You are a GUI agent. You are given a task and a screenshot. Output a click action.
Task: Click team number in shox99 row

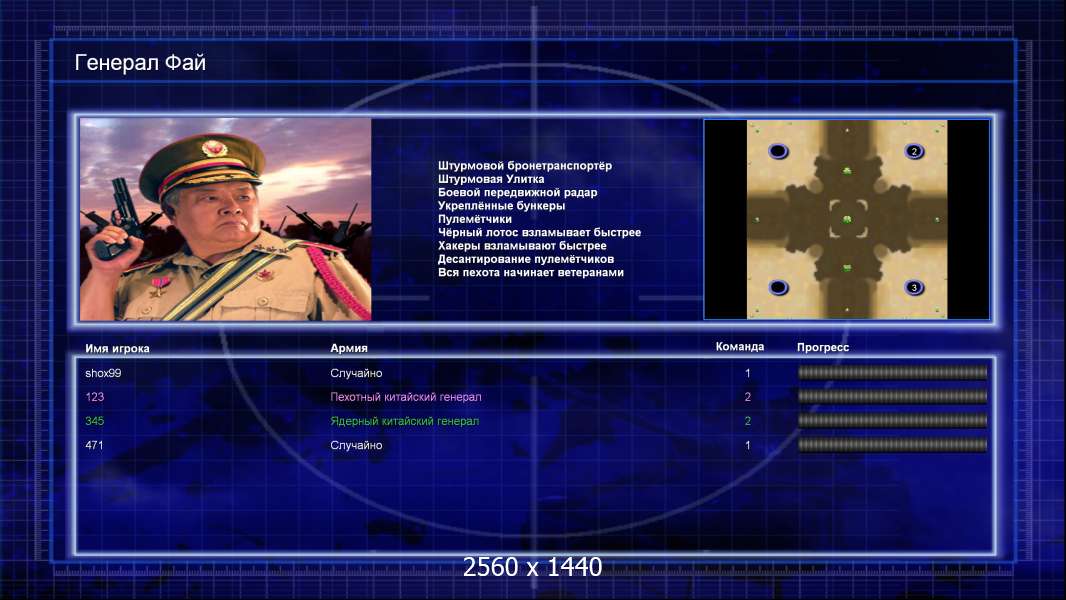[x=748, y=373]
